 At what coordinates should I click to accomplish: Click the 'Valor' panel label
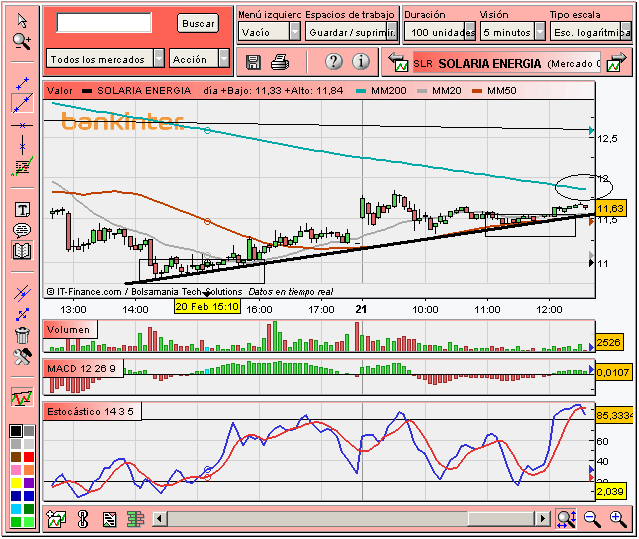[59, 90]
